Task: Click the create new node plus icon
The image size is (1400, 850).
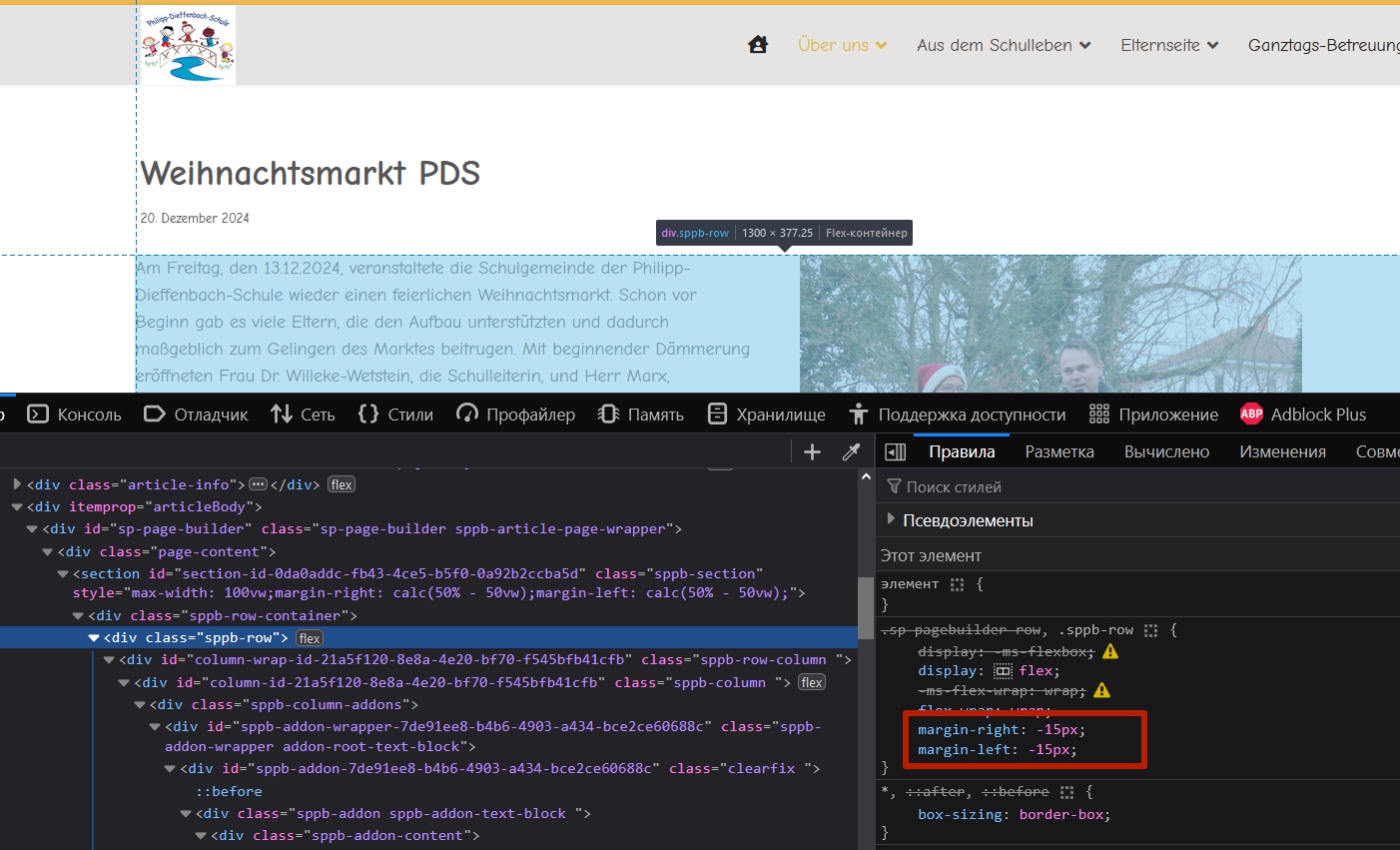Action: 812,452
